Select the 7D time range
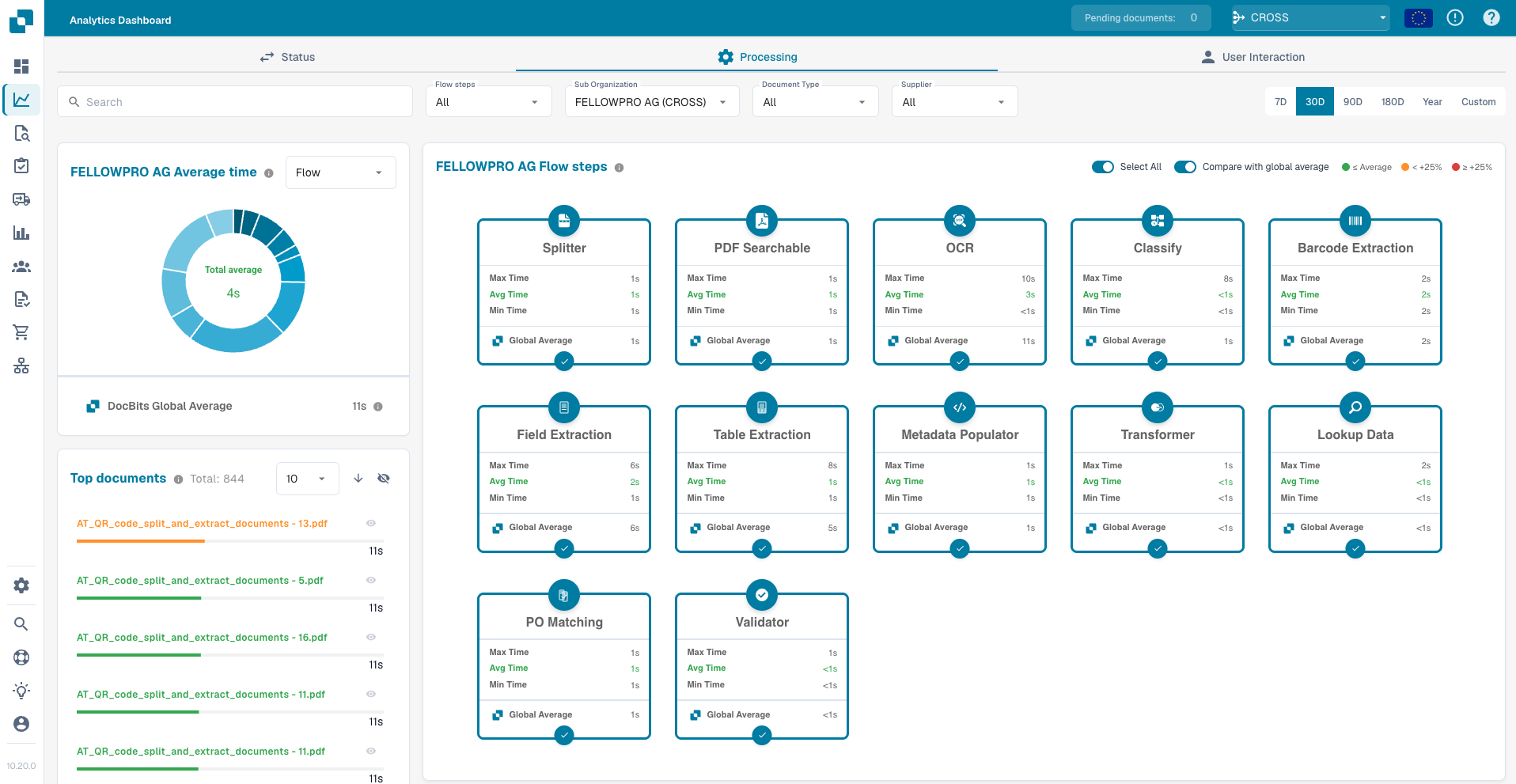Viewport: 1516px width, 784px height. pos(1280,102)
